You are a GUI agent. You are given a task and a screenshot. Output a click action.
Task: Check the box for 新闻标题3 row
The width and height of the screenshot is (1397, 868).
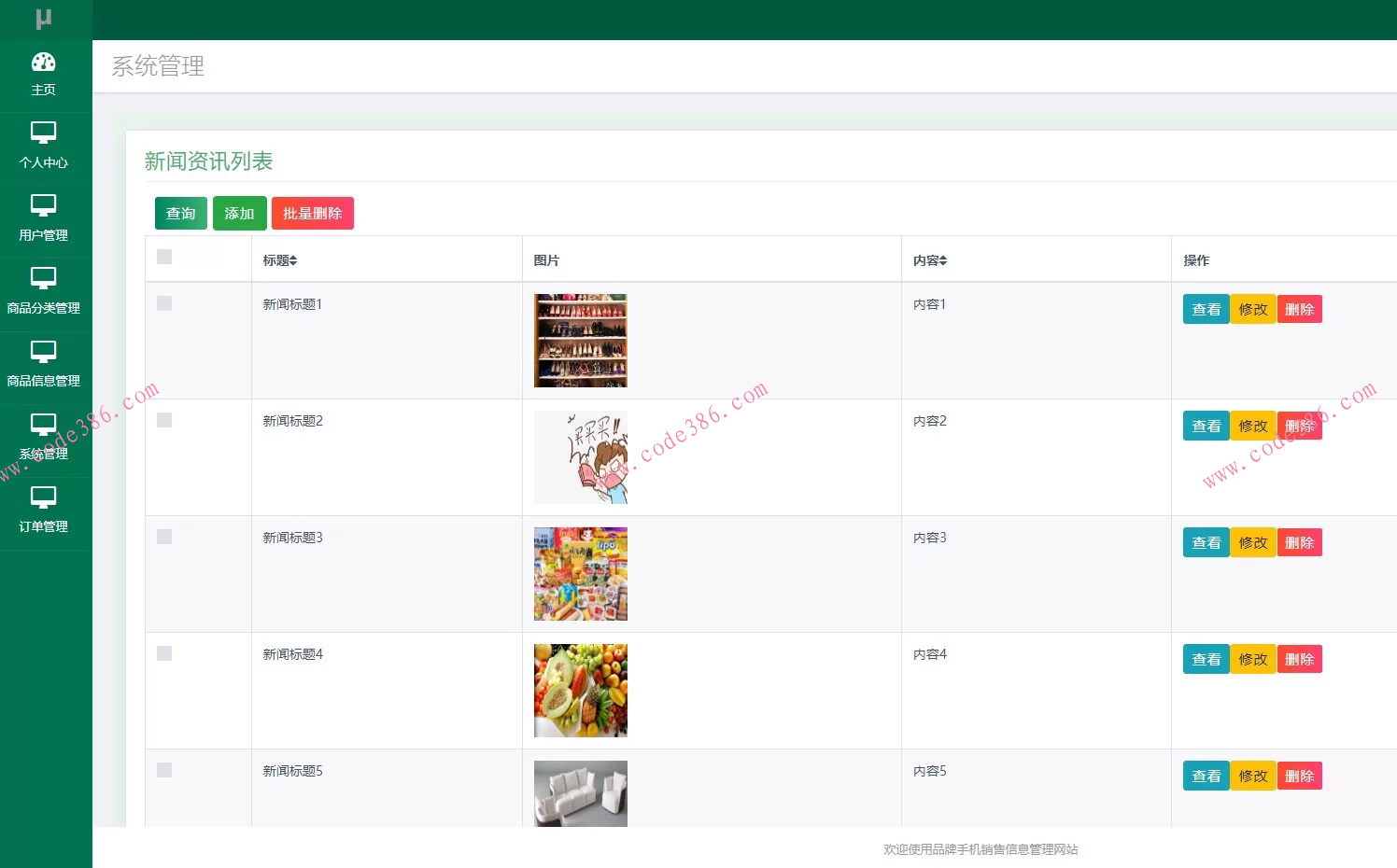(164, 537)
